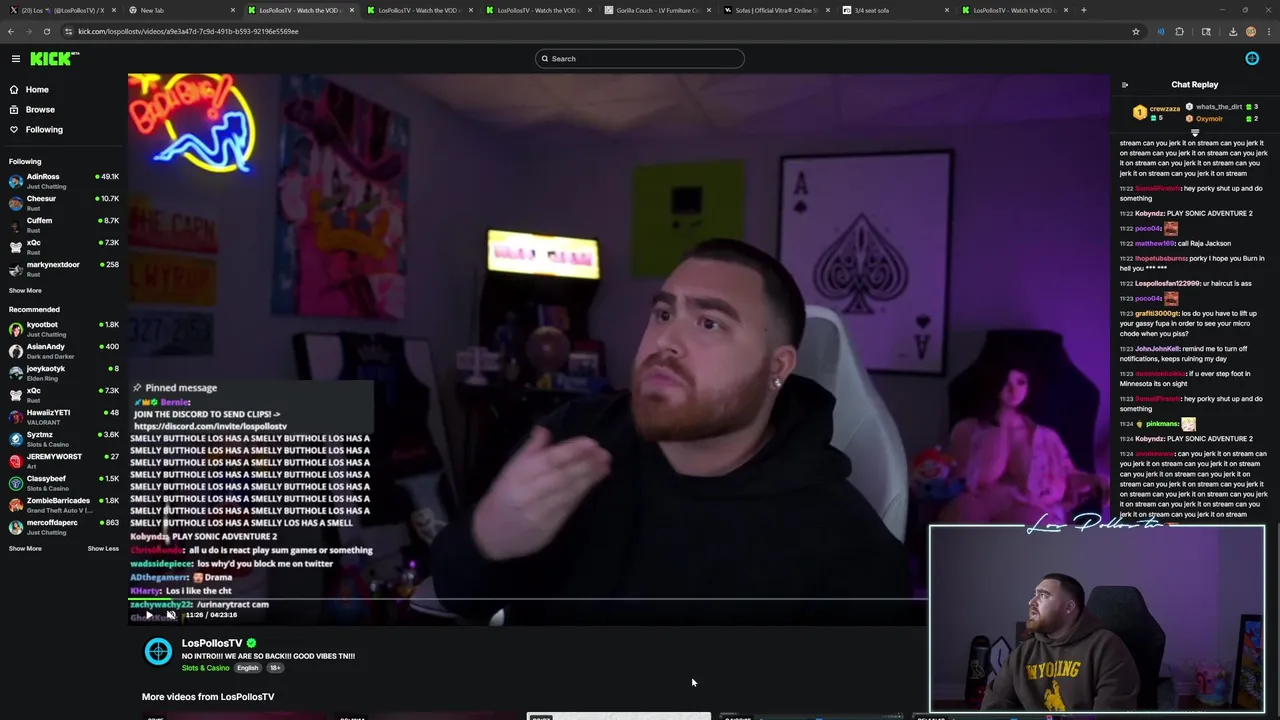Open LosPollosTV channel avatar
1280x720 pixels.
(x=158, y=652)
